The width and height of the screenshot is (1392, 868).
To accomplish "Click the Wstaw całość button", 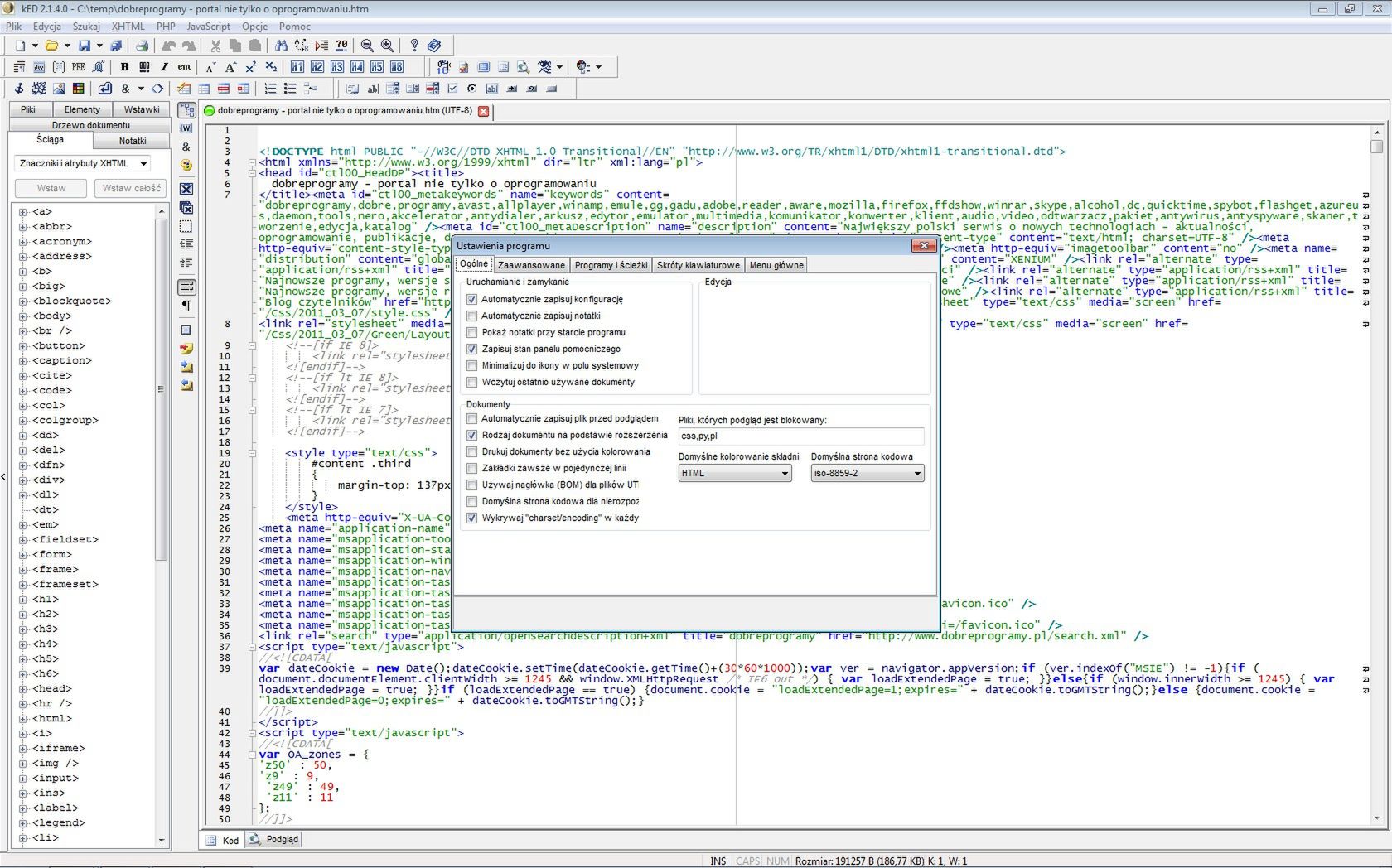I will click(x=131, y=188).
